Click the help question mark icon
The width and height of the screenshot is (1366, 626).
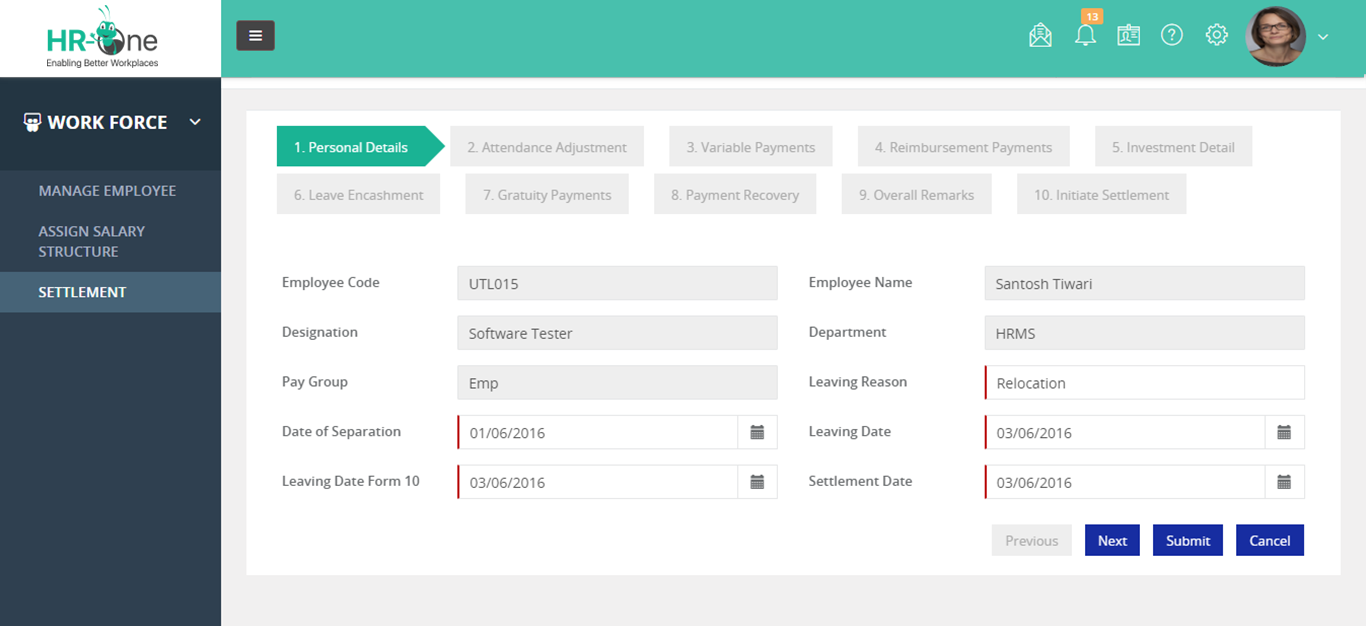coord(1172,34)
